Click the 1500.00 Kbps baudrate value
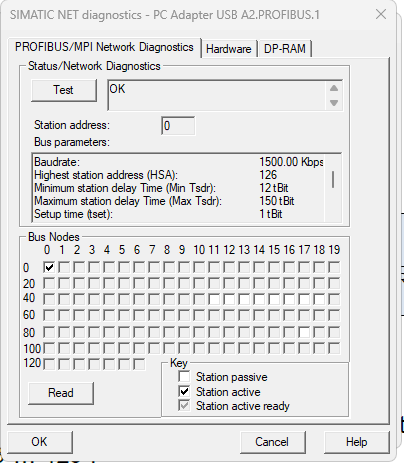Screen dimensions: 404x464 tap(291, 162)
